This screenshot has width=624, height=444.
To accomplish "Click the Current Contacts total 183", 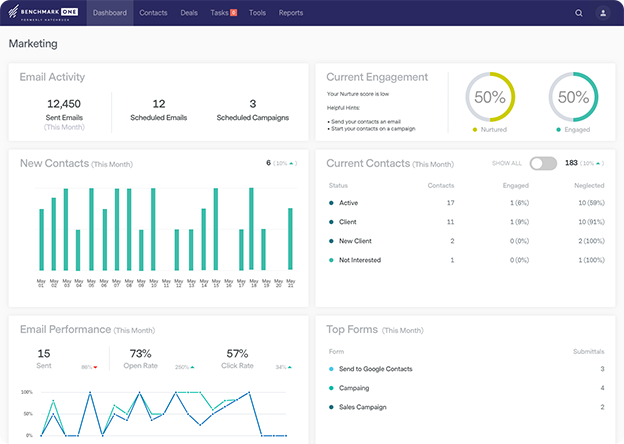I will coord(571,163).
